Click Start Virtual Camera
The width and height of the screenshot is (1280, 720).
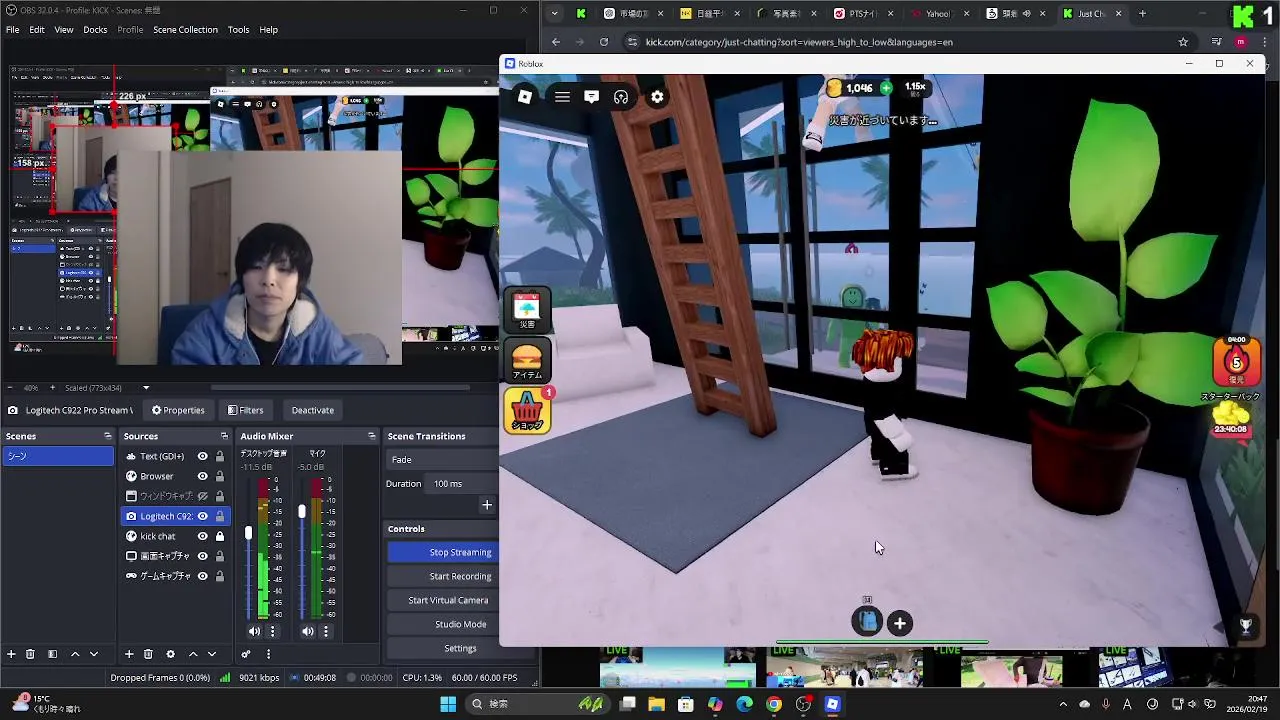pos(441,600)
